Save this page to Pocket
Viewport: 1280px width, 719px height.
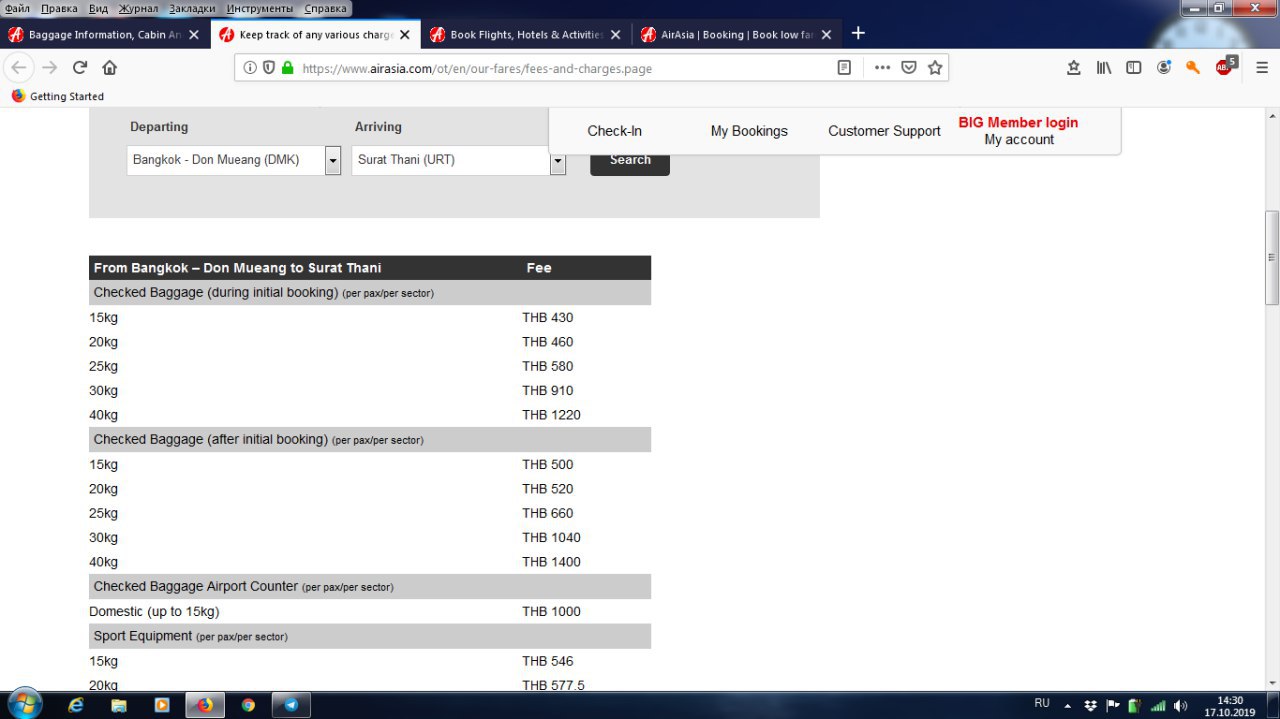tap(909, 68)
